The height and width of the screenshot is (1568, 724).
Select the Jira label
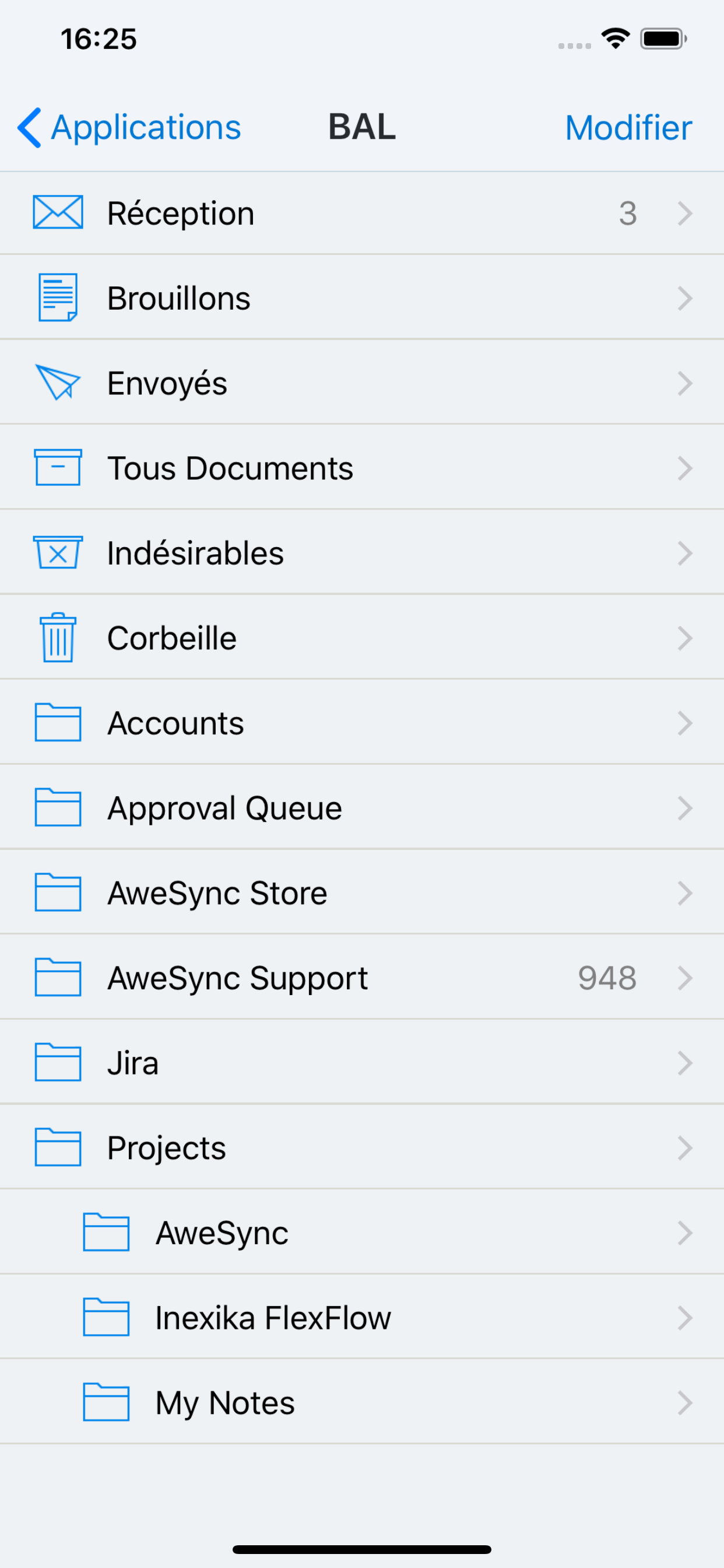point(133,1063)
